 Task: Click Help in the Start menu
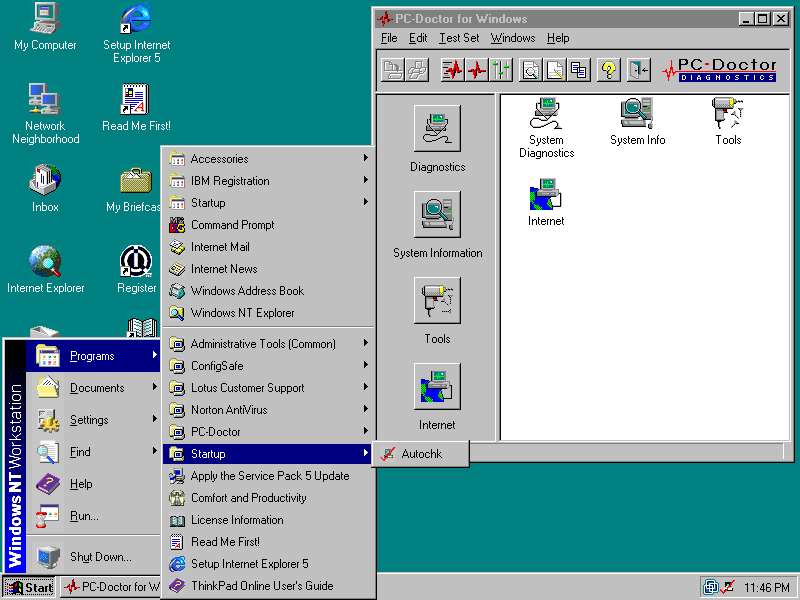pos(93,484)
